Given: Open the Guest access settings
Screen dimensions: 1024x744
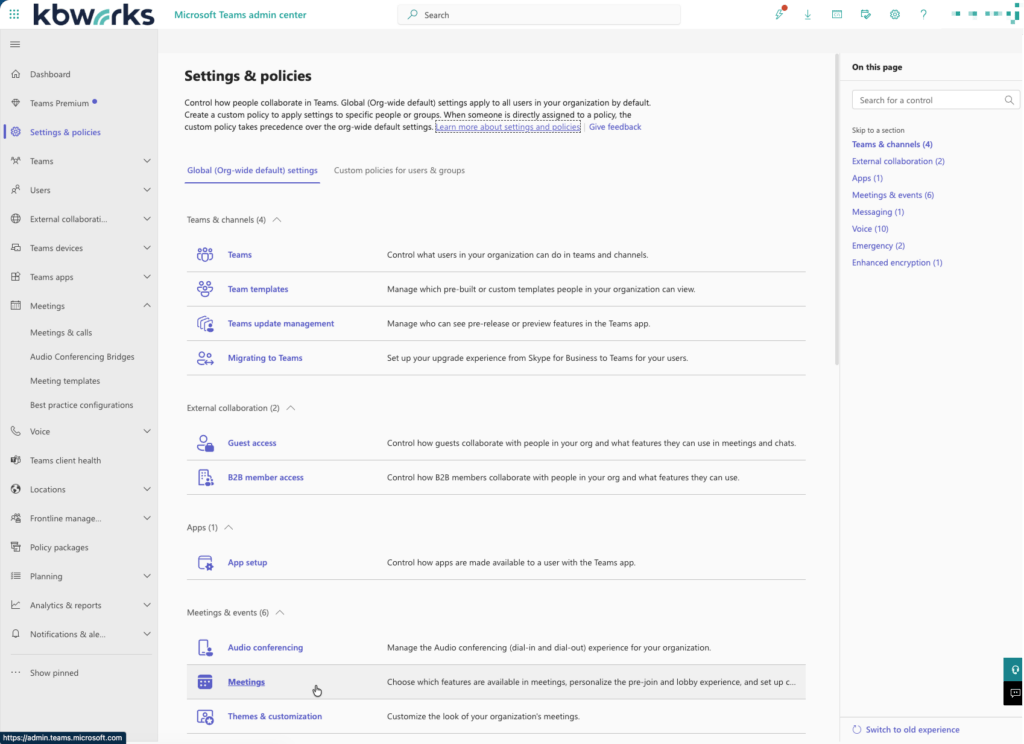Looking at the screenshot, I should tap(252, 443).
